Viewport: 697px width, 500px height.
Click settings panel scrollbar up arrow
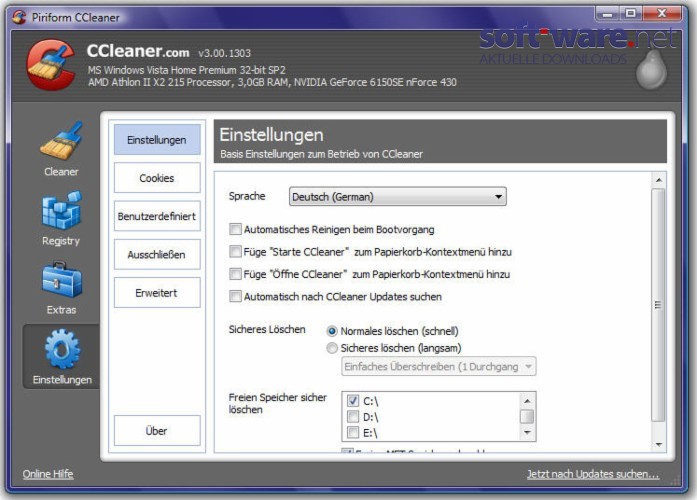(x=659, y=180)
